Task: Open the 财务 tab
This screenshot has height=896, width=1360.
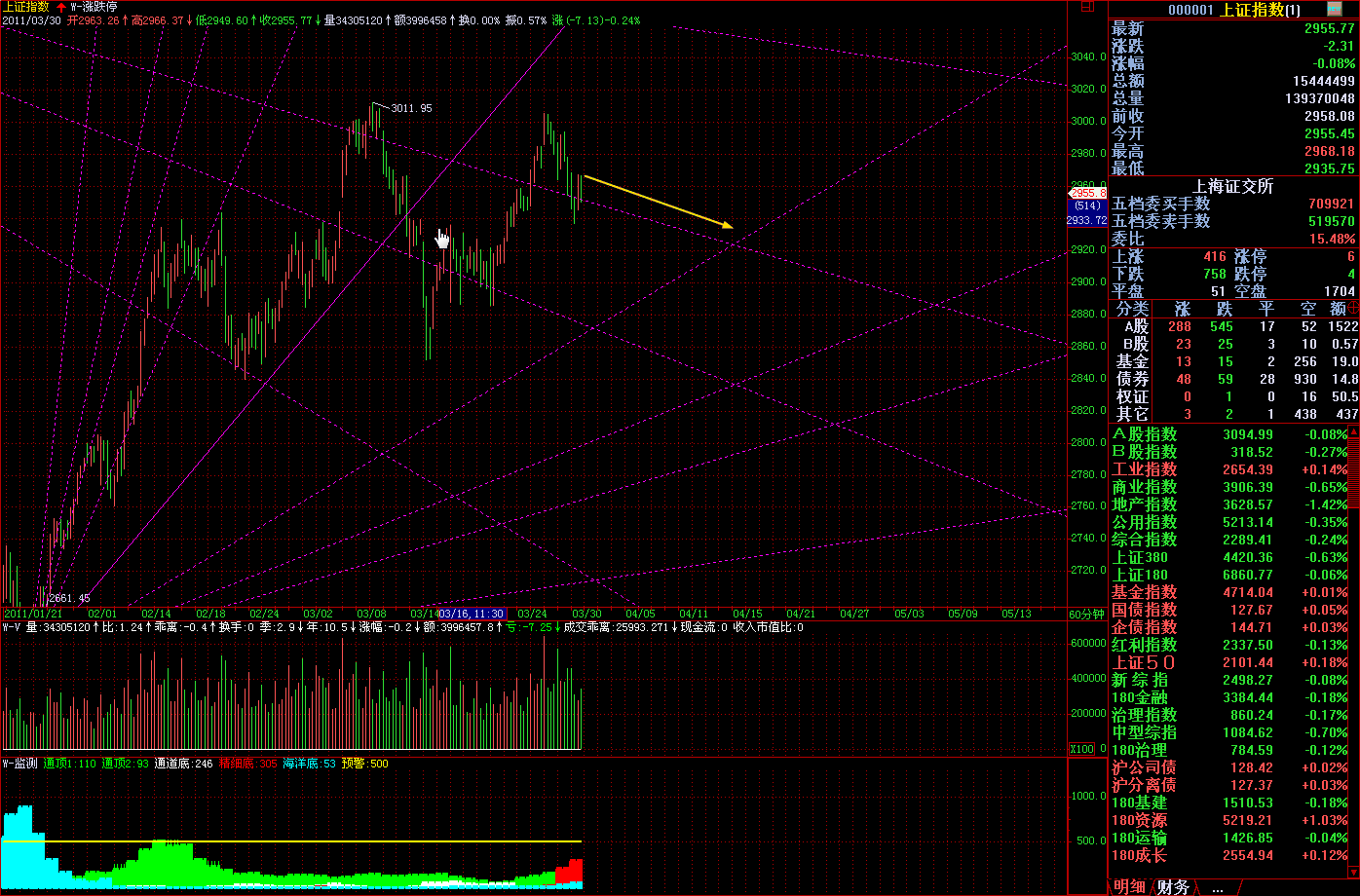Action: pyautogui.click(x=1173, y=886)
